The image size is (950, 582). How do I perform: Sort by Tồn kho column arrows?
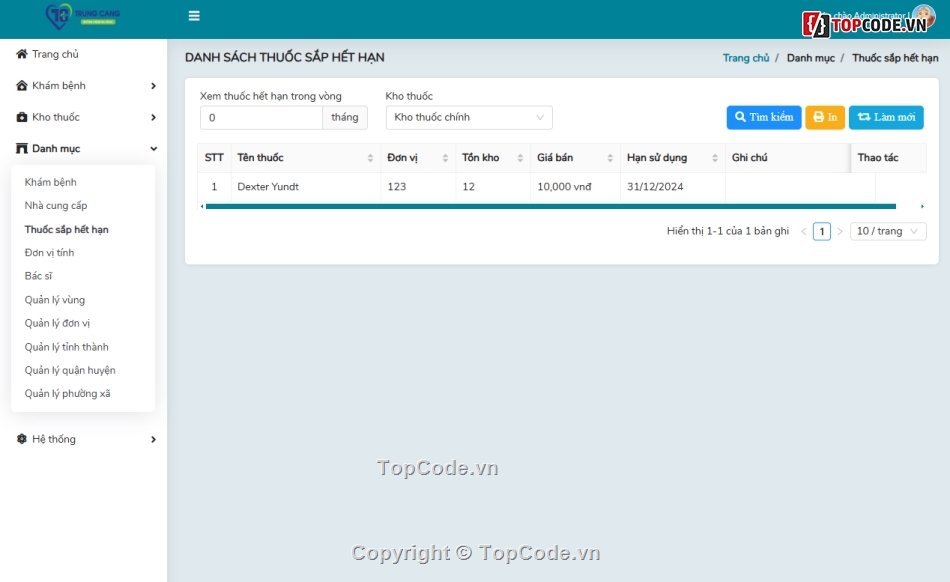tap(520, 157)
